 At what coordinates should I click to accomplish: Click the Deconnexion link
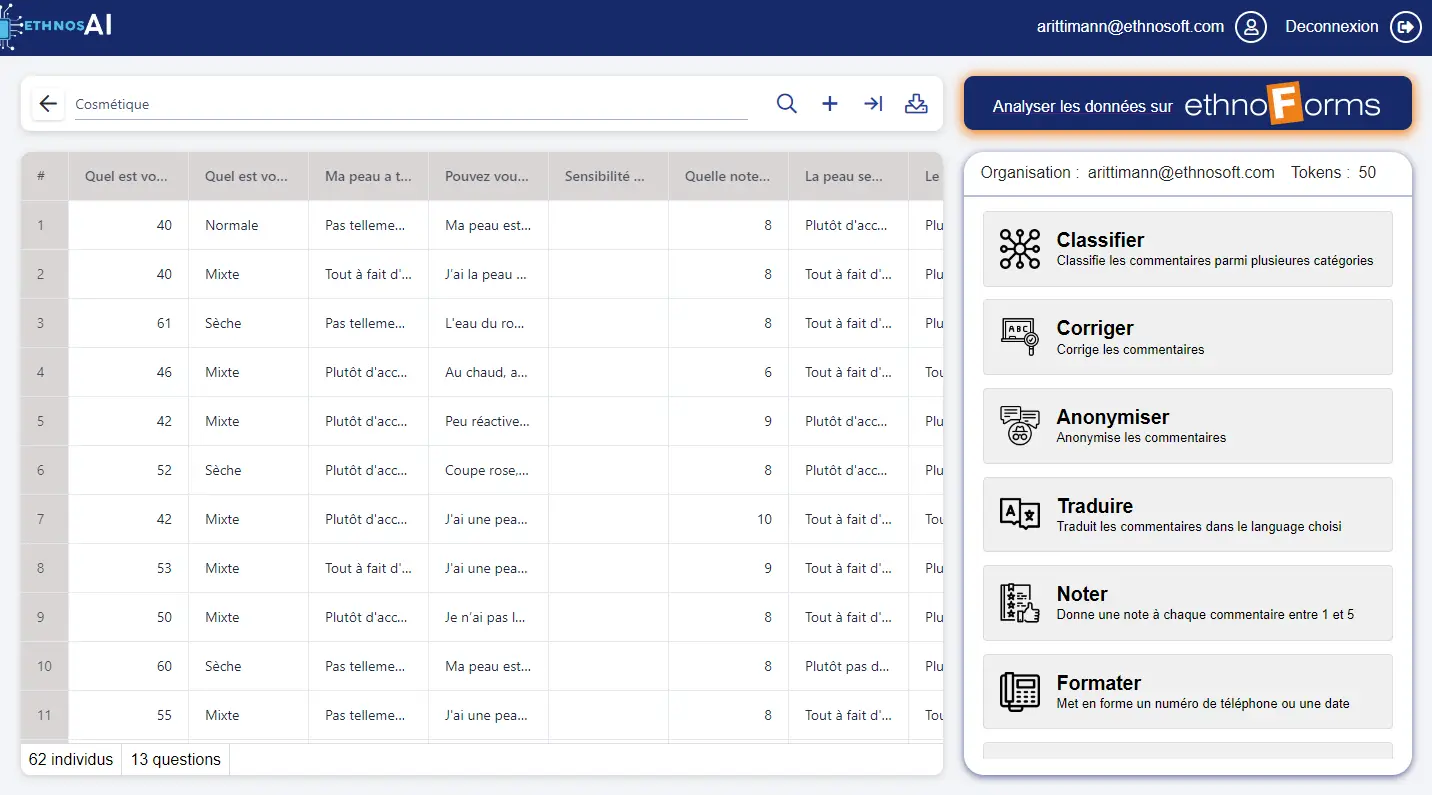pos(1331,27)
